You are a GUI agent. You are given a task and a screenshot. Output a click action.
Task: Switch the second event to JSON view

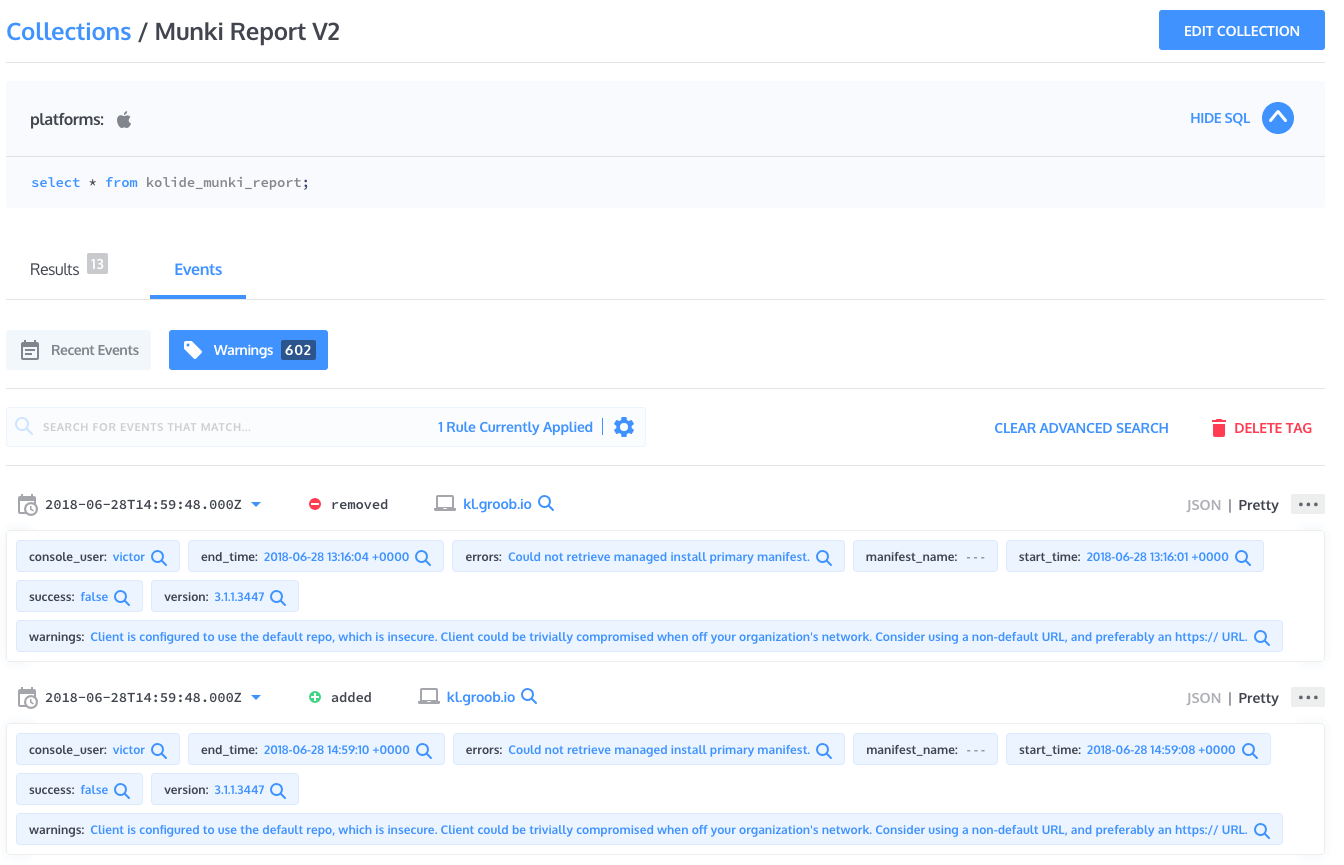click(x=1203, y=697)
